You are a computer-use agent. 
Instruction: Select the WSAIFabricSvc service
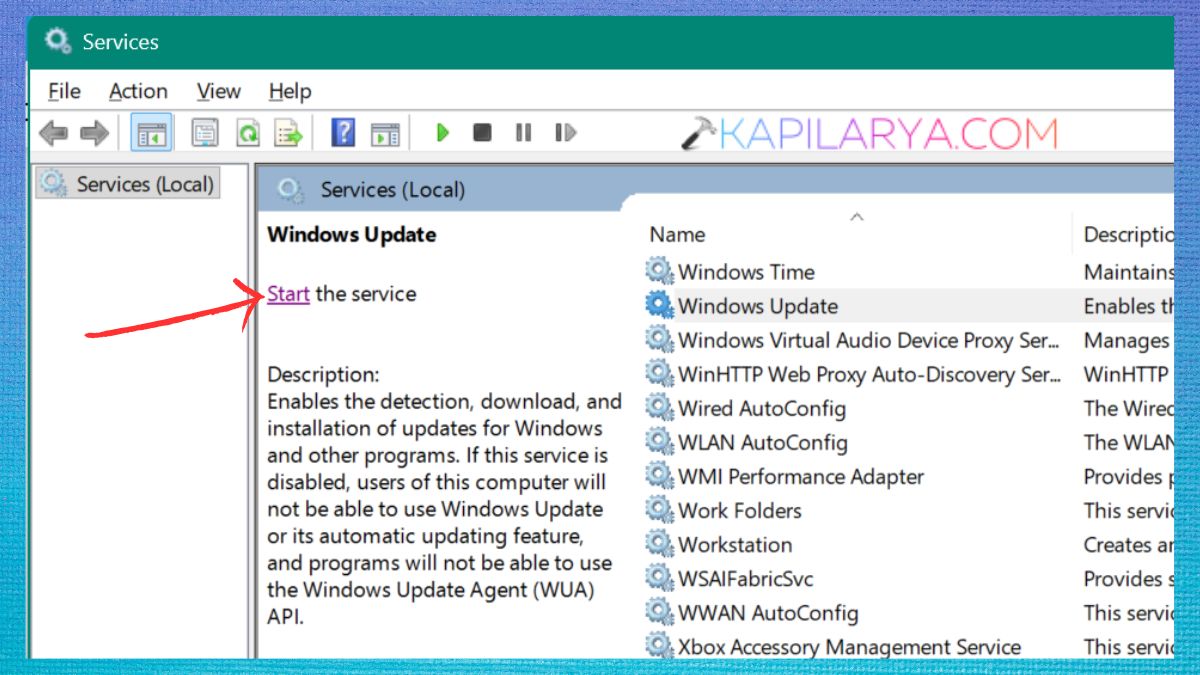746,578
